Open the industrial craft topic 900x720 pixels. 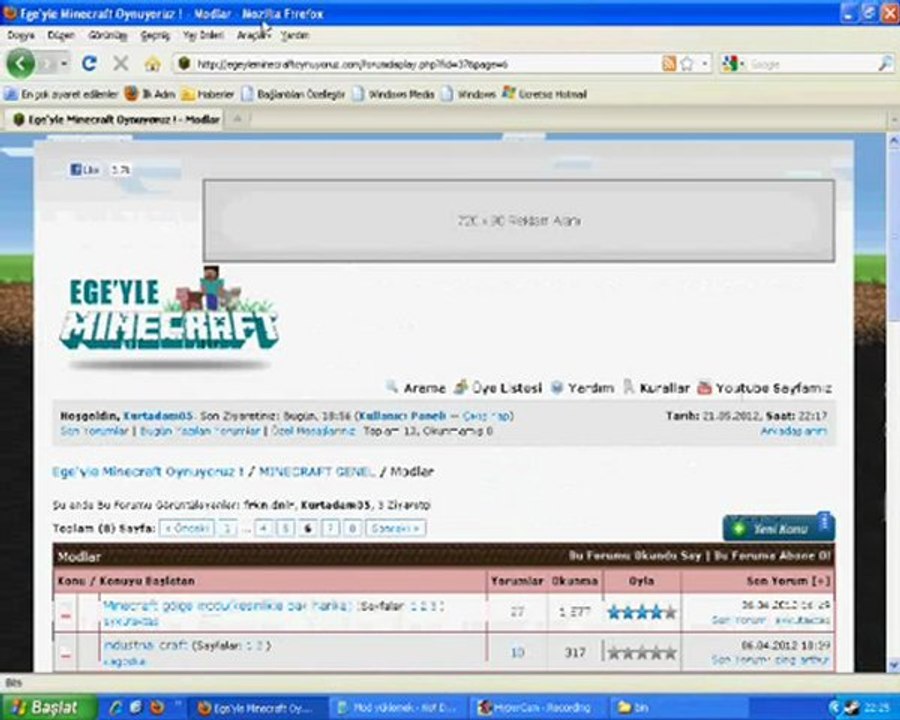coord(145,645)
